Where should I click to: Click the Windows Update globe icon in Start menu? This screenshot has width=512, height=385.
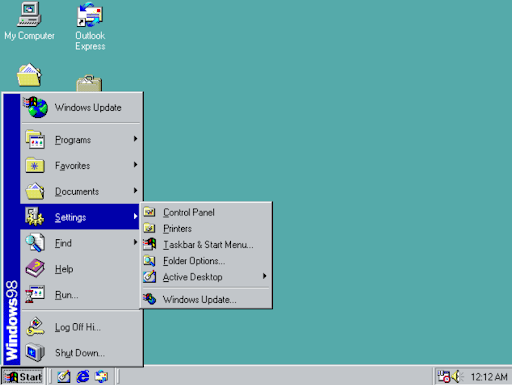pos(35,107)
